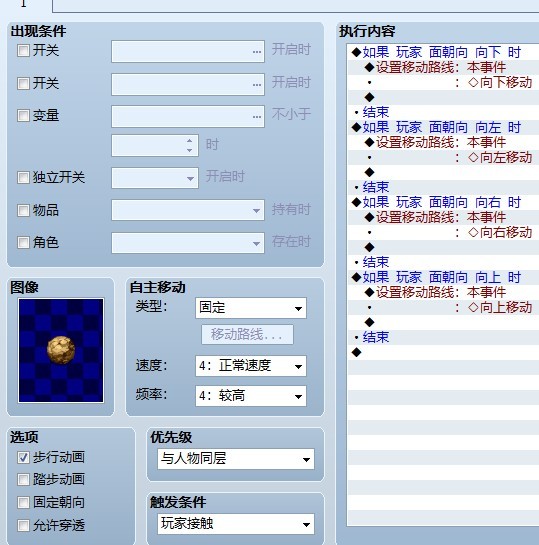This screenshot has width=539, height=545.
Task: Open the 频率 dropdown showing 较高
Action: pyautogui.click(x=251, y=396)
